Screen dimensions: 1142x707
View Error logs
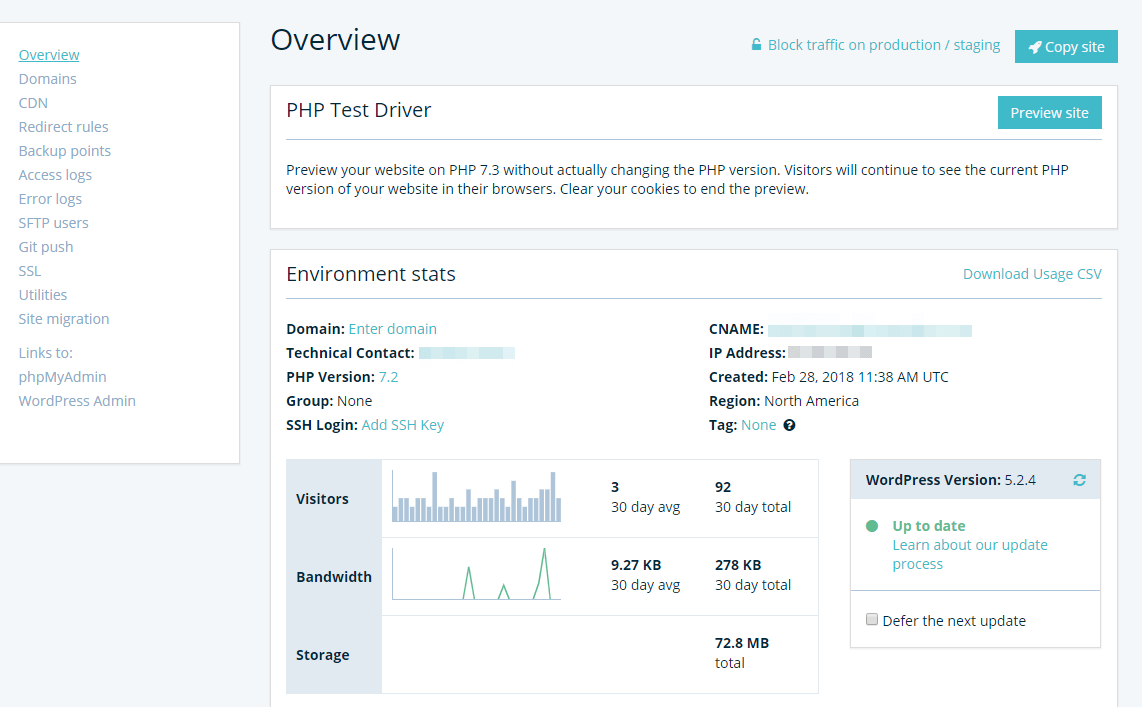tap(50, 199)
